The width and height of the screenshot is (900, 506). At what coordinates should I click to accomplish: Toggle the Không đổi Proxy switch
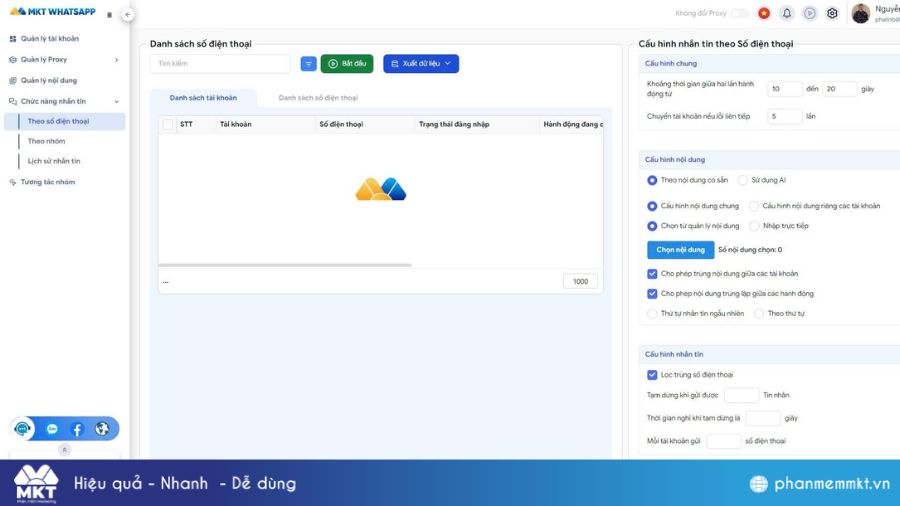(740, 13)
